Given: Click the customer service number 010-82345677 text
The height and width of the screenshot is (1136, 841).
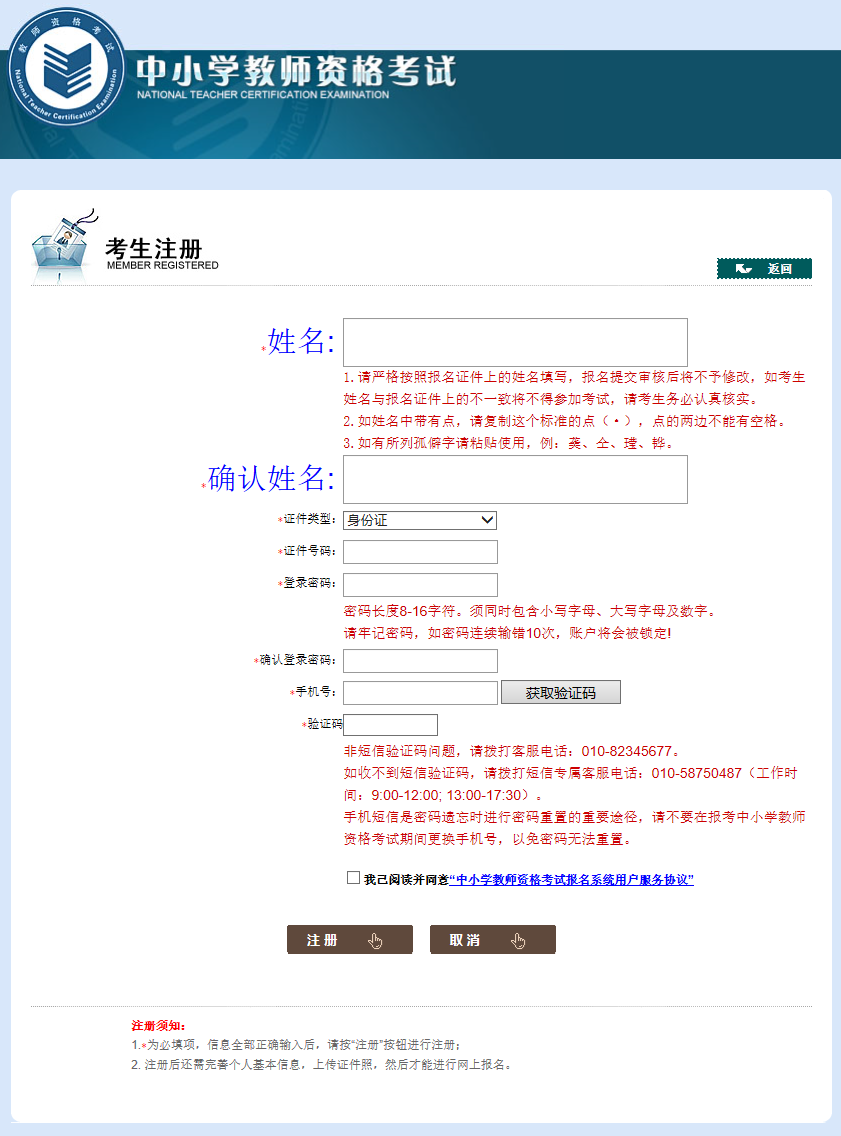Looking at the screenshot, I should tap(627, 751).
